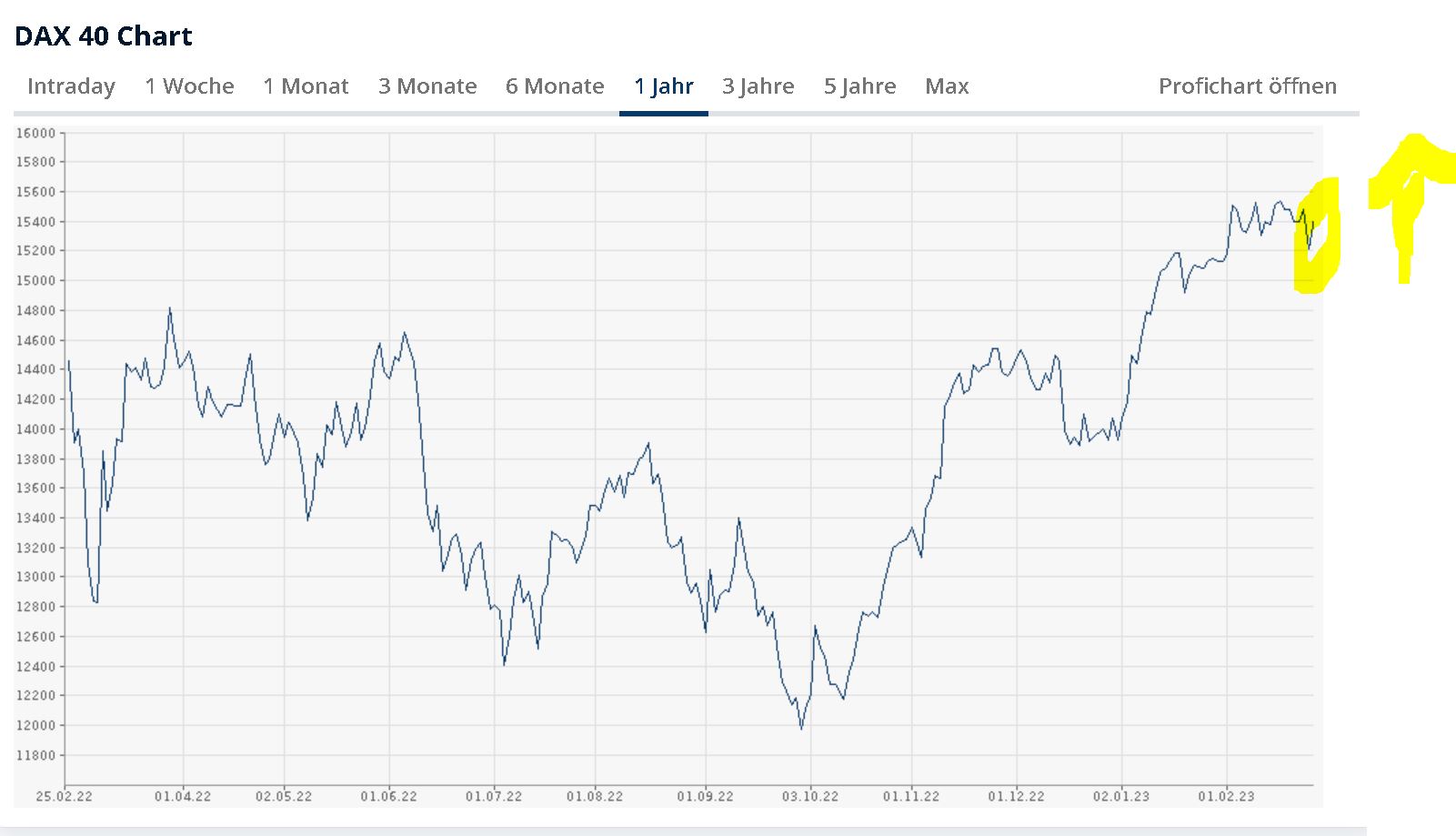Click the 25.02.22 date label
Viewport: 1456px width, 836px height.
[x=65, y=796]
